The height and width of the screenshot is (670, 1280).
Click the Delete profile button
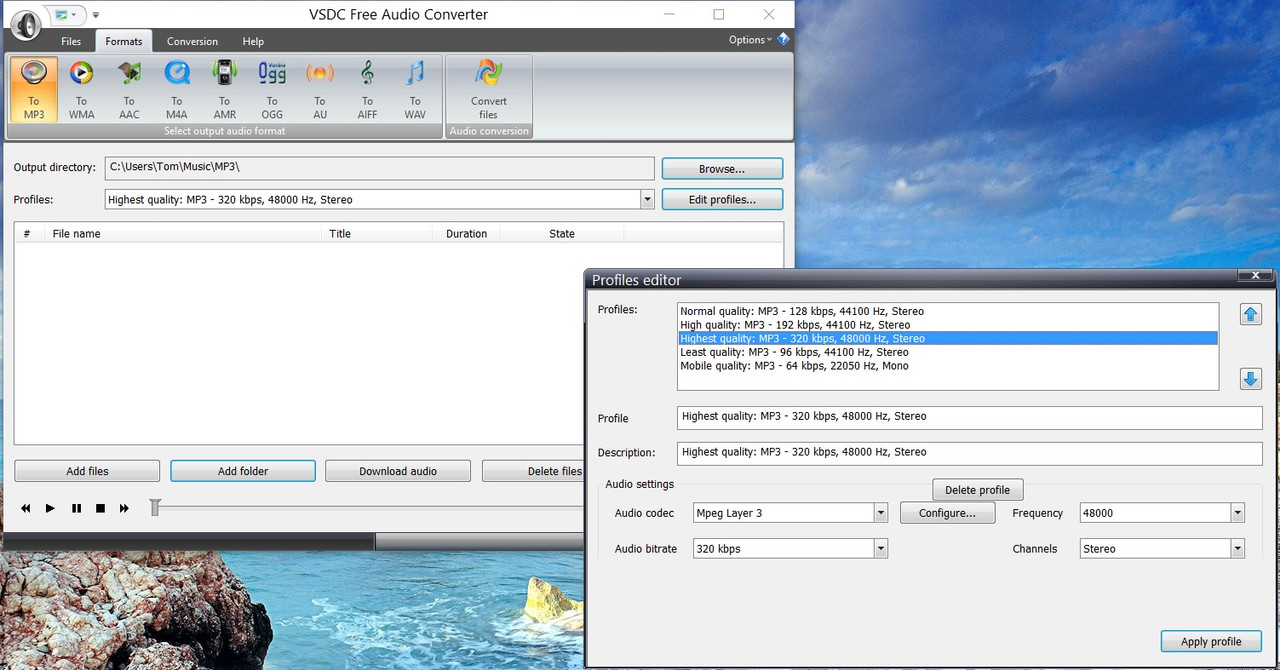[978, 490]
